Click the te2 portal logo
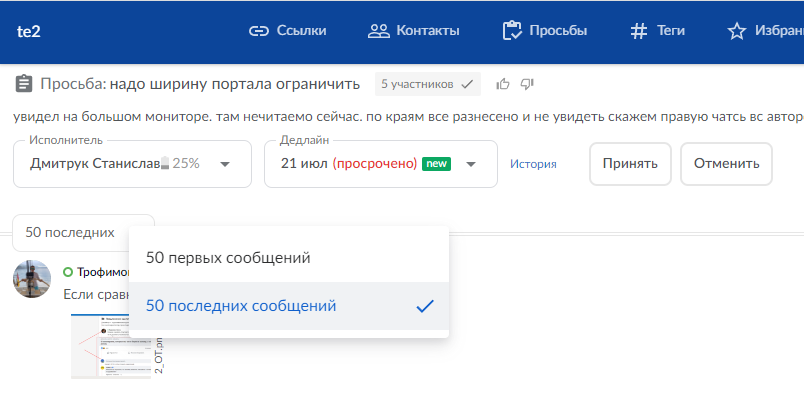Screen dimensions: 804x396 click(29, 32)
